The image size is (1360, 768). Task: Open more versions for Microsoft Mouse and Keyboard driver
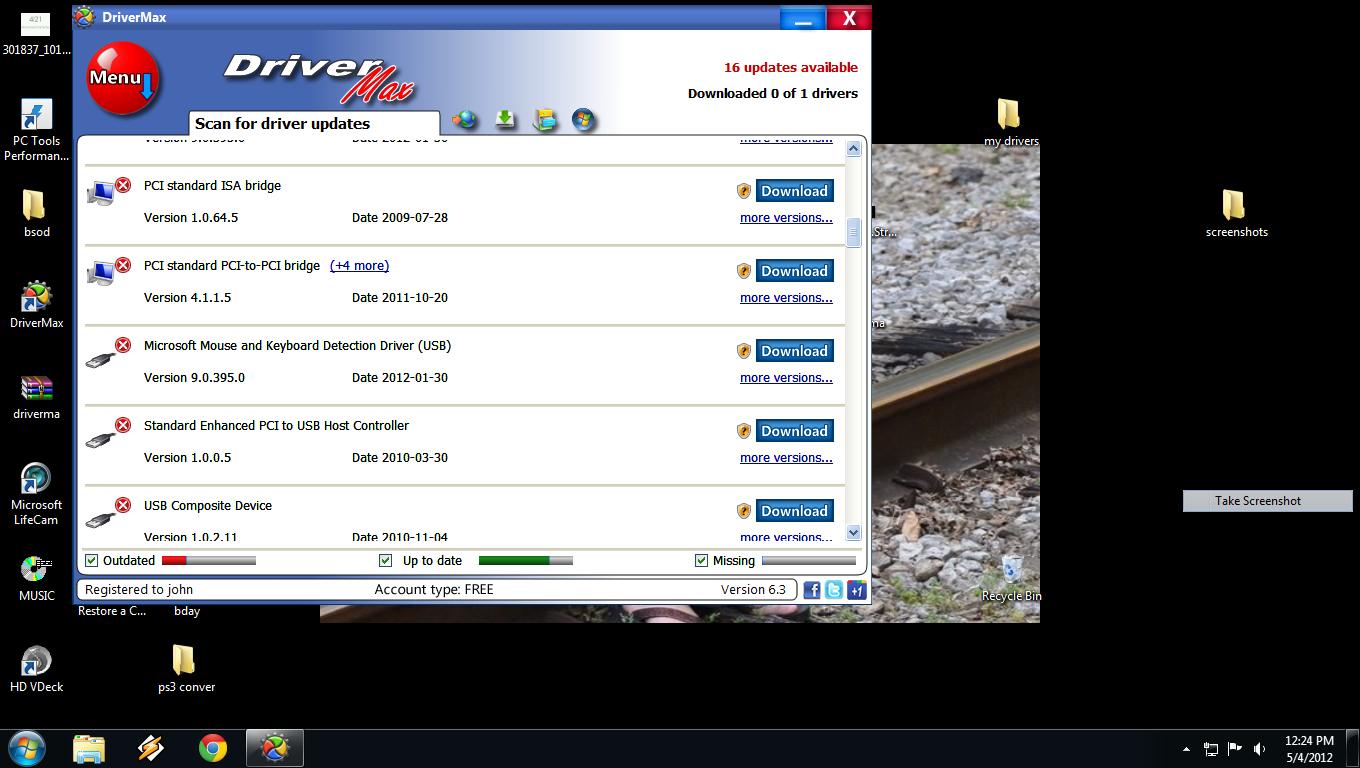pos(786,378)
